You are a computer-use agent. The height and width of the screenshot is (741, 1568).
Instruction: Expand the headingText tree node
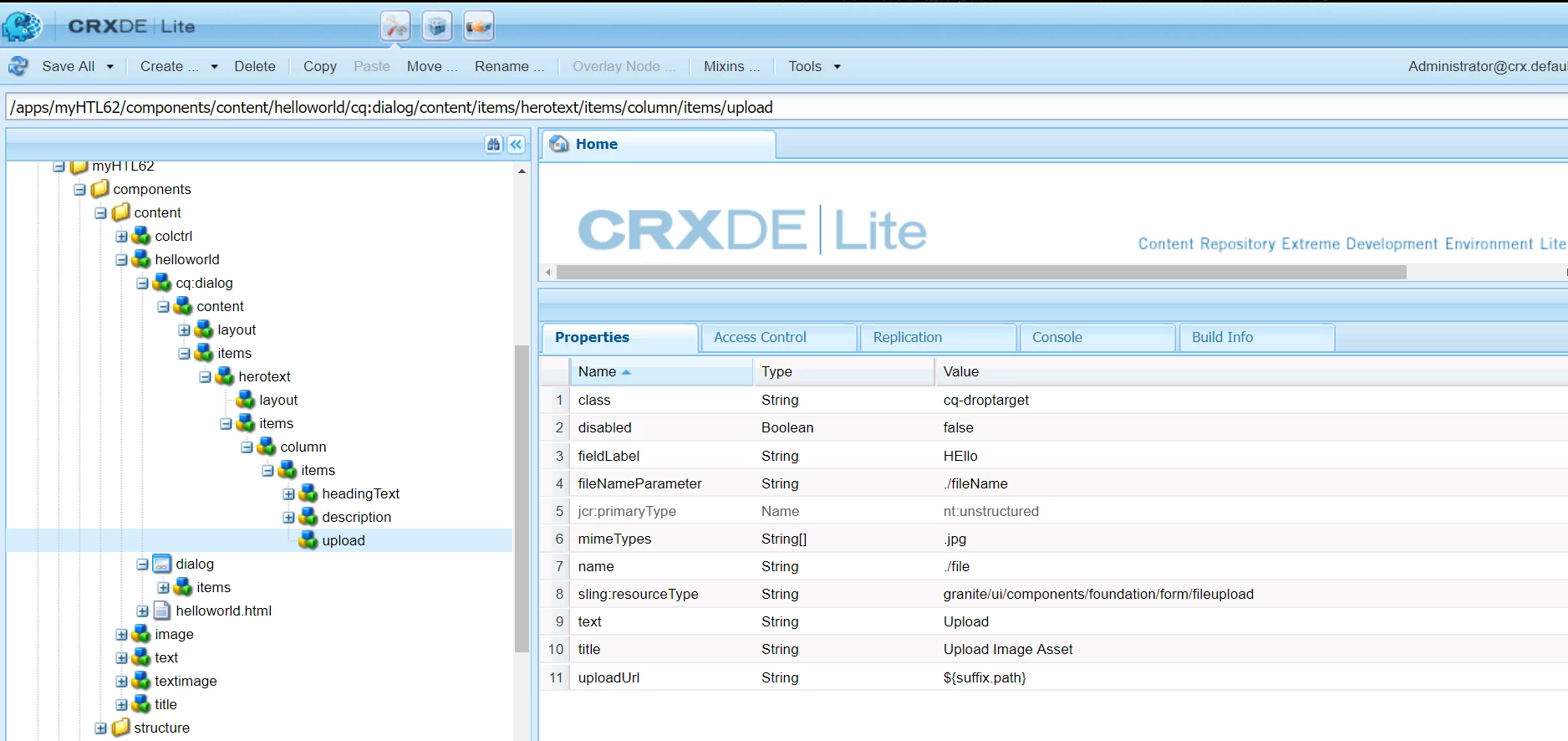tap(289, 494)
